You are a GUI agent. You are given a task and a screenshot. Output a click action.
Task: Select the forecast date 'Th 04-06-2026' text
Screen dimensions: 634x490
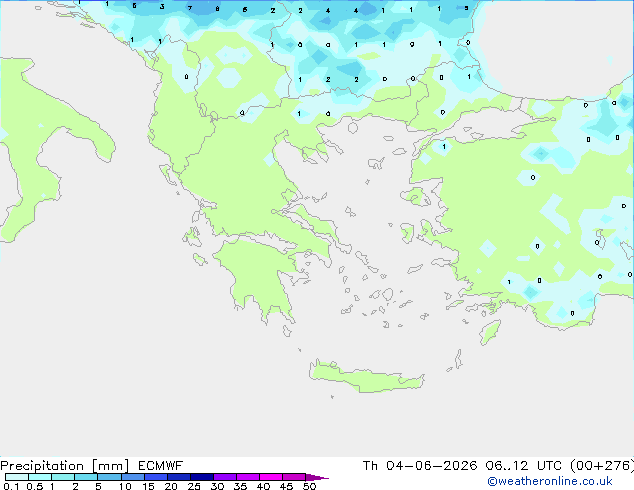[x=420, y=466]
